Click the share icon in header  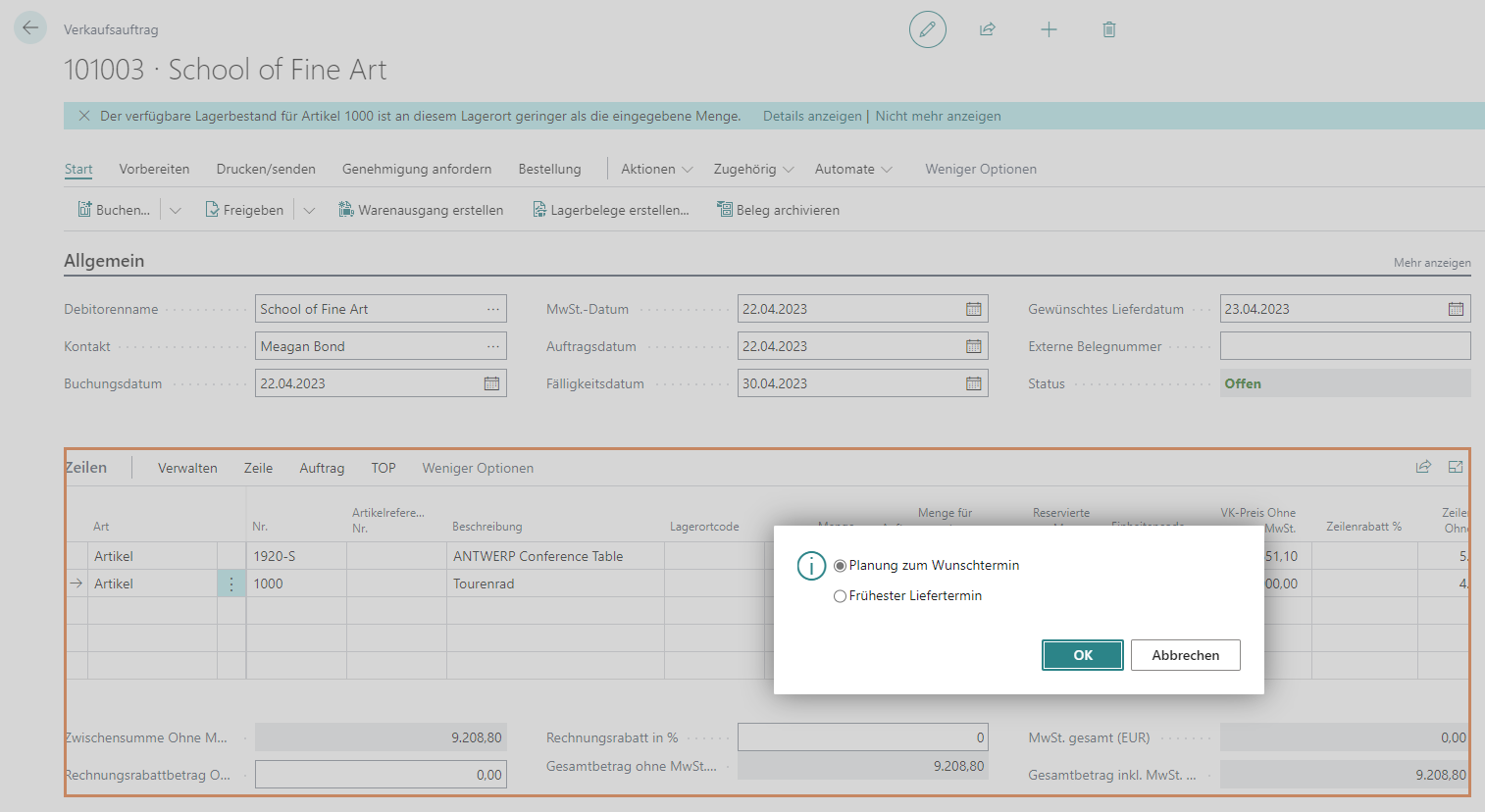tap(988, 29)
